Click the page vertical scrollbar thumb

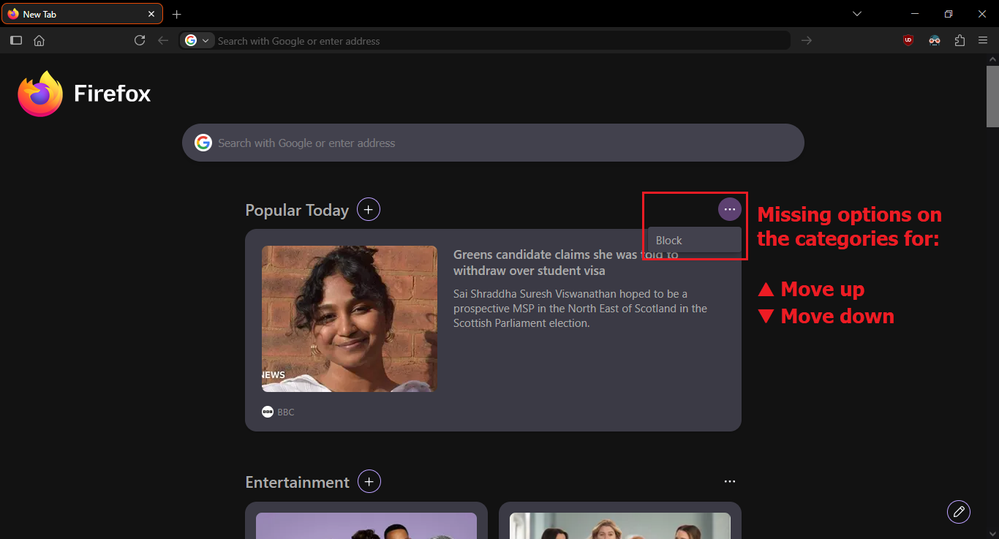993,96
